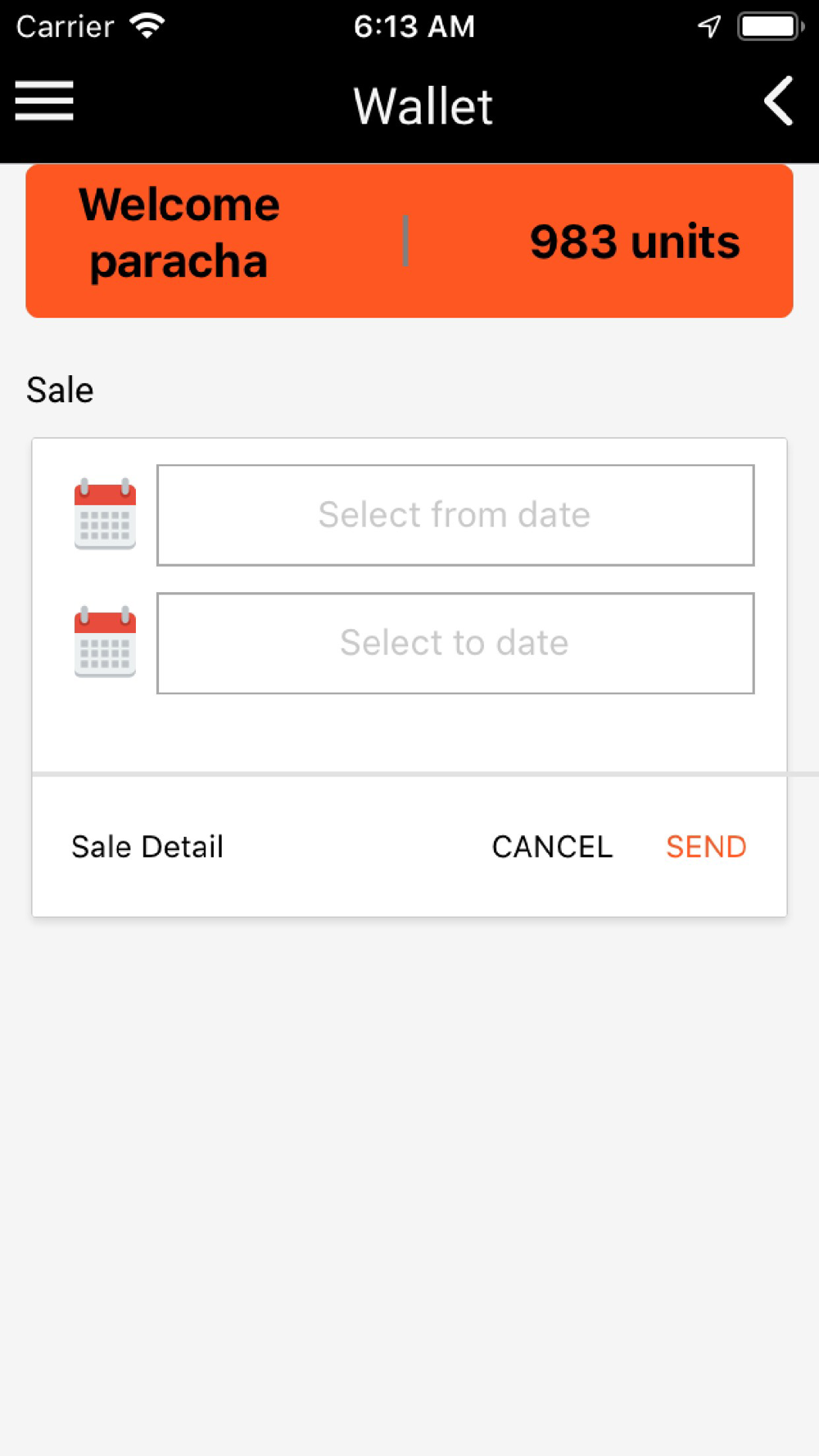Image resolution: width=819 pixels, height=1456 pixels.
Task: Click the Carrier text in status bar
Action: pyautogui.click(x=65, y=26)
